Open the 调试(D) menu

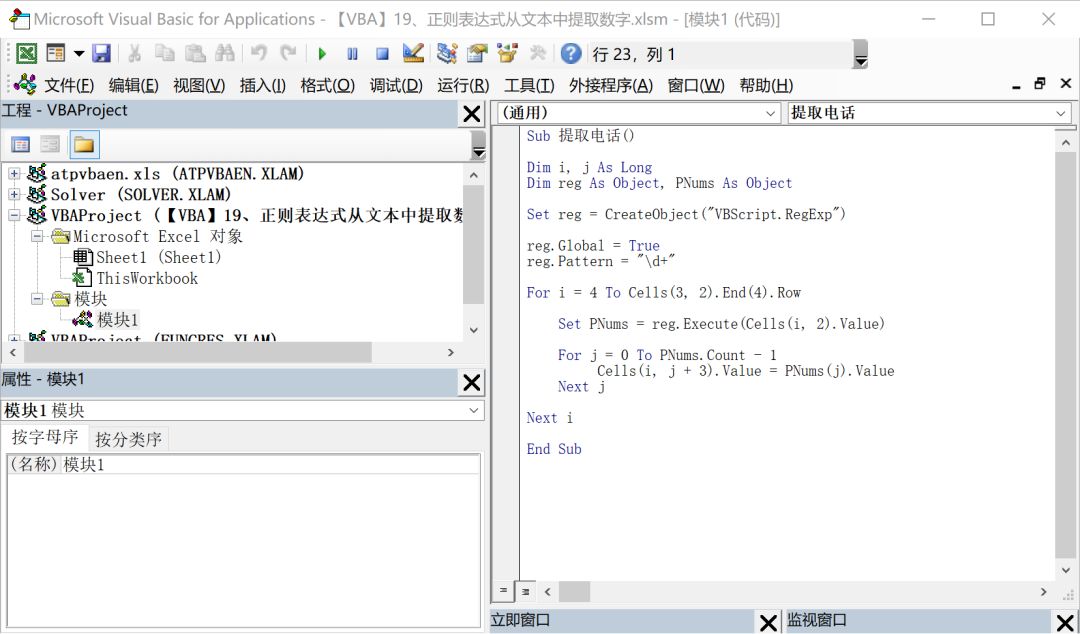(x=396, y=85)
